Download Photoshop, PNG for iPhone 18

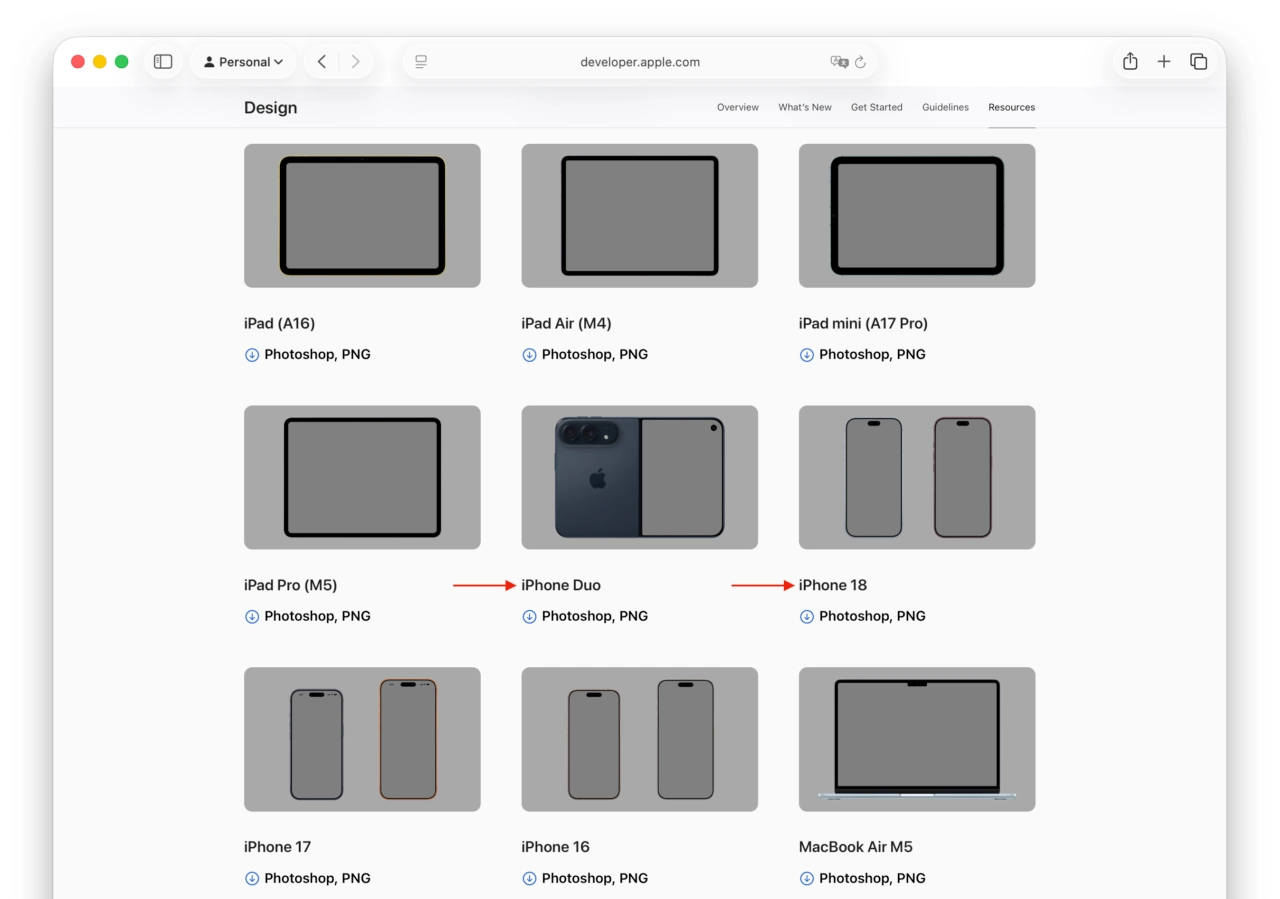tap(872, 617)
